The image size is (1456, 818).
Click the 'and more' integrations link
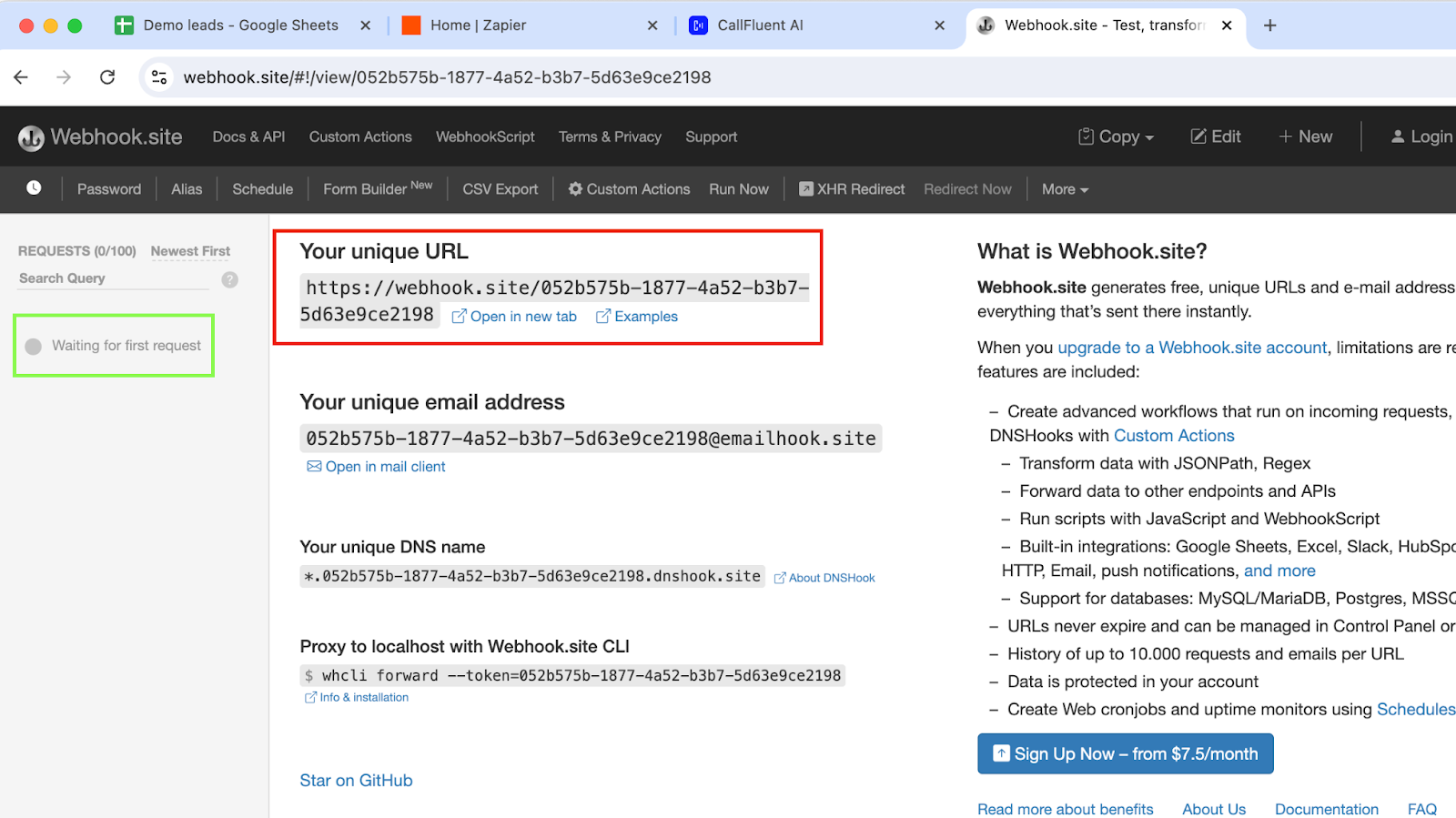(1279, 571)
